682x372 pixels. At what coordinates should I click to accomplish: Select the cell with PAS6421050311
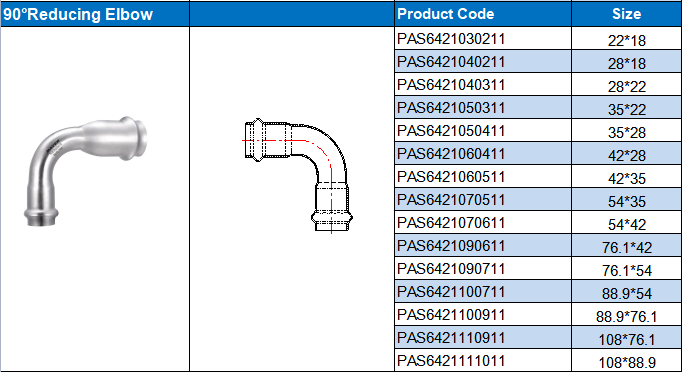point(483,108)
